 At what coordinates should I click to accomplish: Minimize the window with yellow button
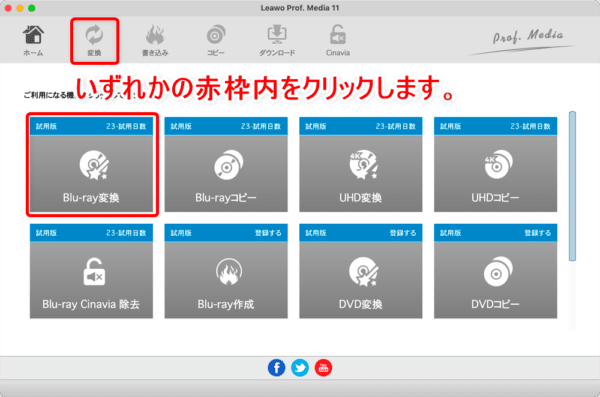click(x=20, y=8)
